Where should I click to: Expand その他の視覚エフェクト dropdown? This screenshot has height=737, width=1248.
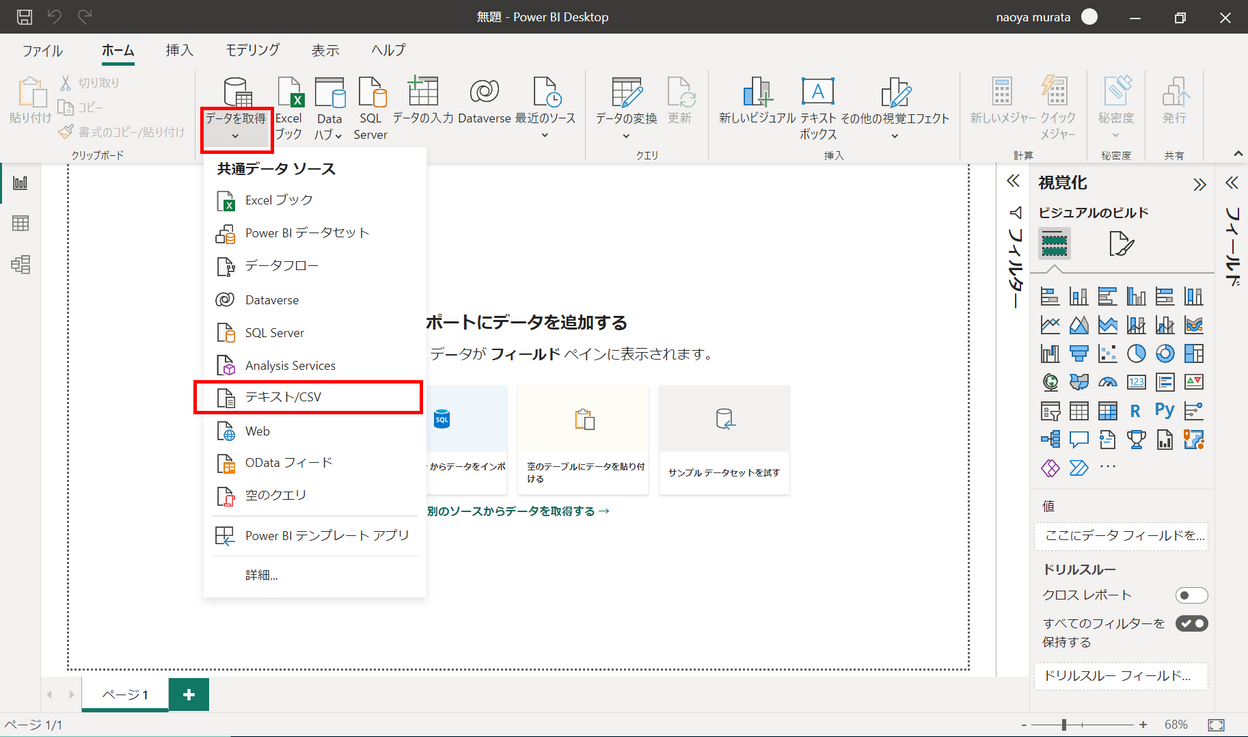(x=895, y=136)
